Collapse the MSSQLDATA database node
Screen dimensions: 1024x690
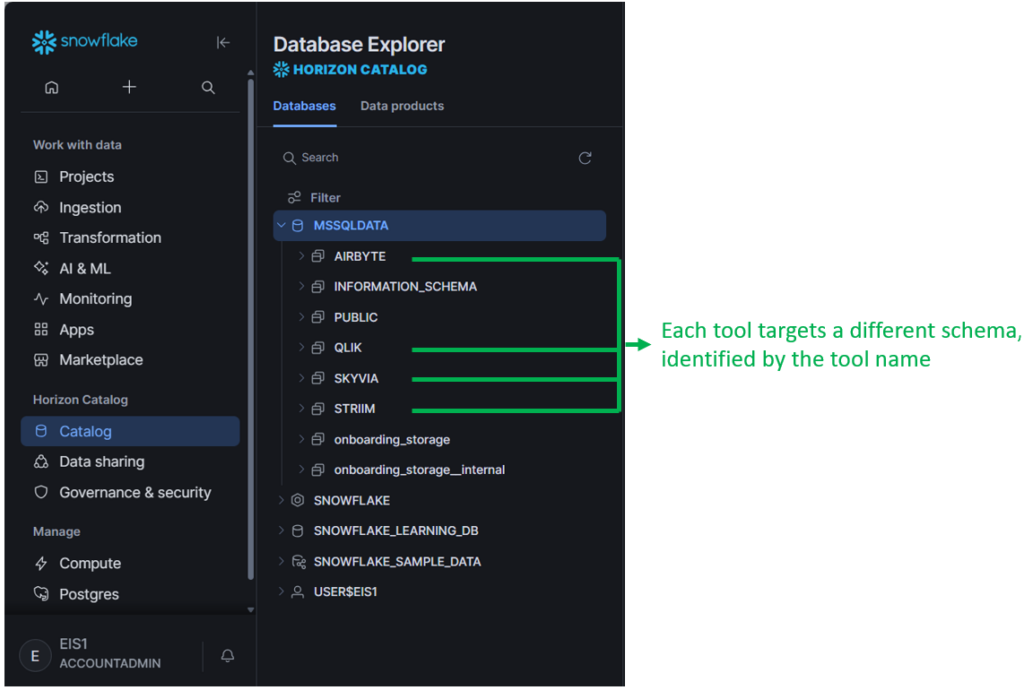click(x=281, y=225)
